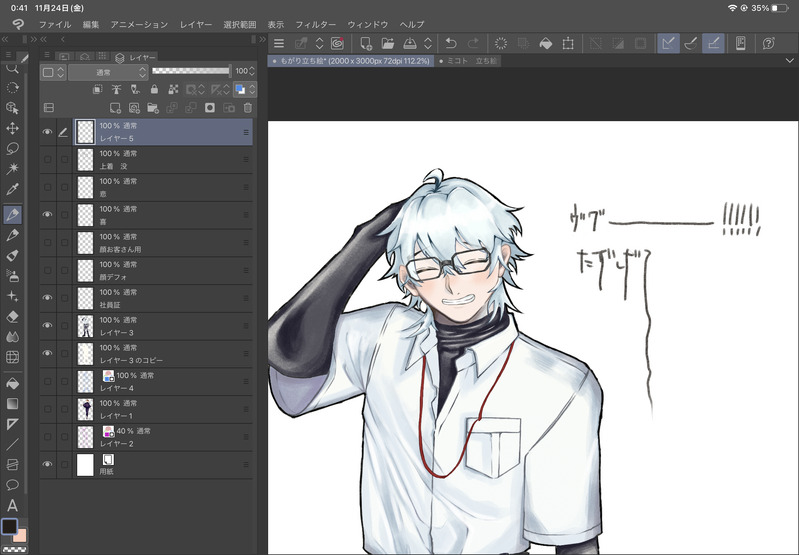Toggle Clip to layer below icon

click(97, 89)
